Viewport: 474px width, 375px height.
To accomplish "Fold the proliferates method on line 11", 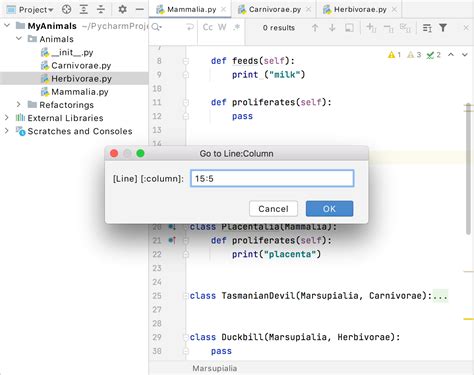I will click(x=186, y=102).
